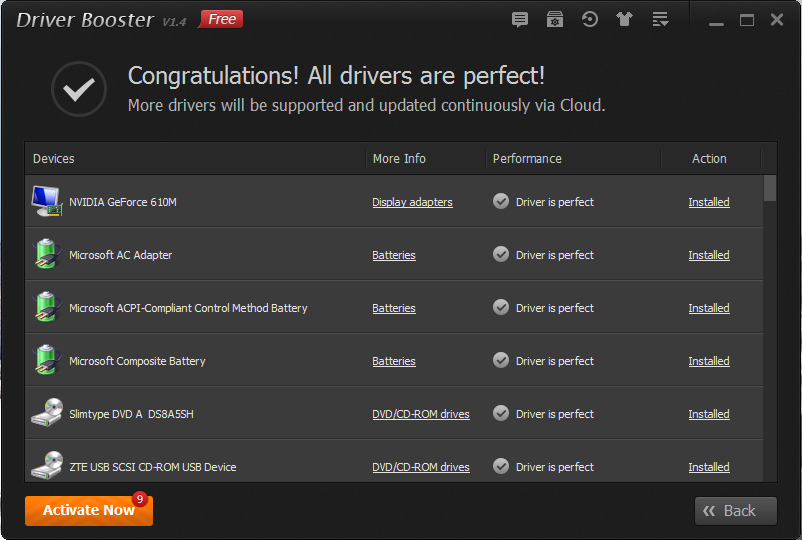
Task: Open Batteries link for Microsoft AC Adapter
Action: point(394,255)
